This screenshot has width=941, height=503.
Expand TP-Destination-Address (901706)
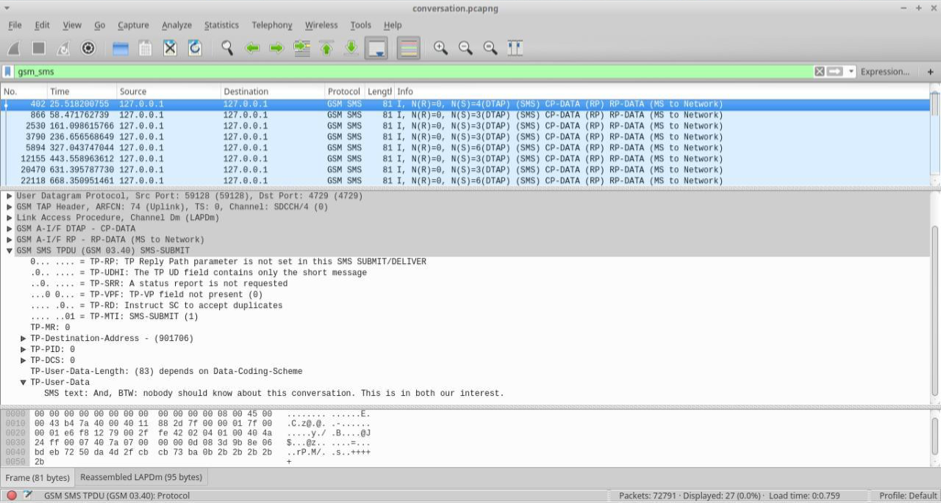23,339
